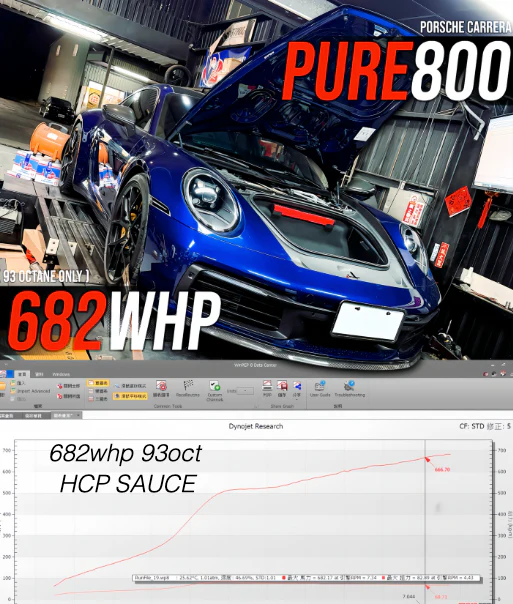The width and height of the screenshot is (513, 604).
Task: Expand the Share dropdown arrow
Action: pyautogui.click(x=297, y=400)
